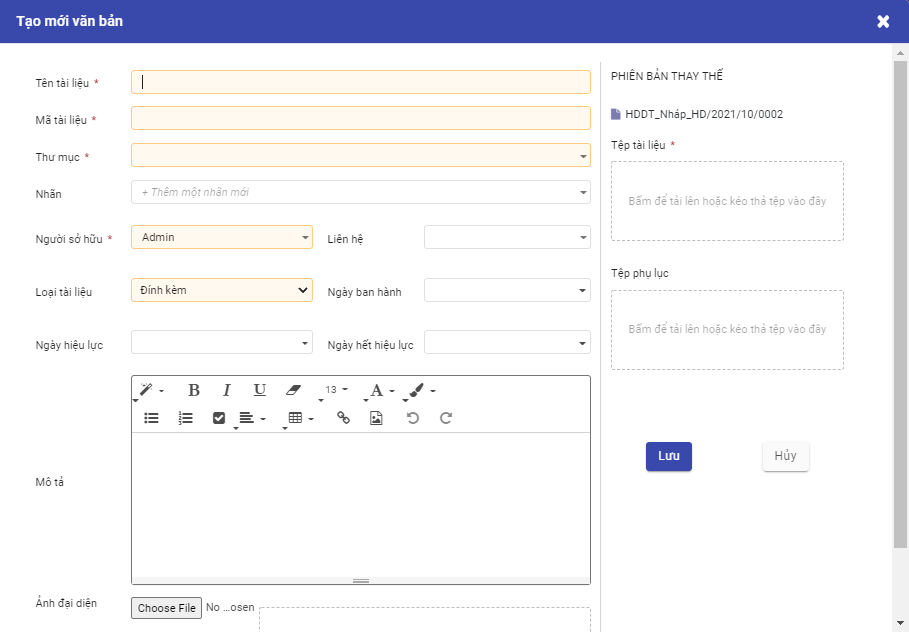909x632 pixels.
Task: Open the table insert menu
Action: [300, 418]
